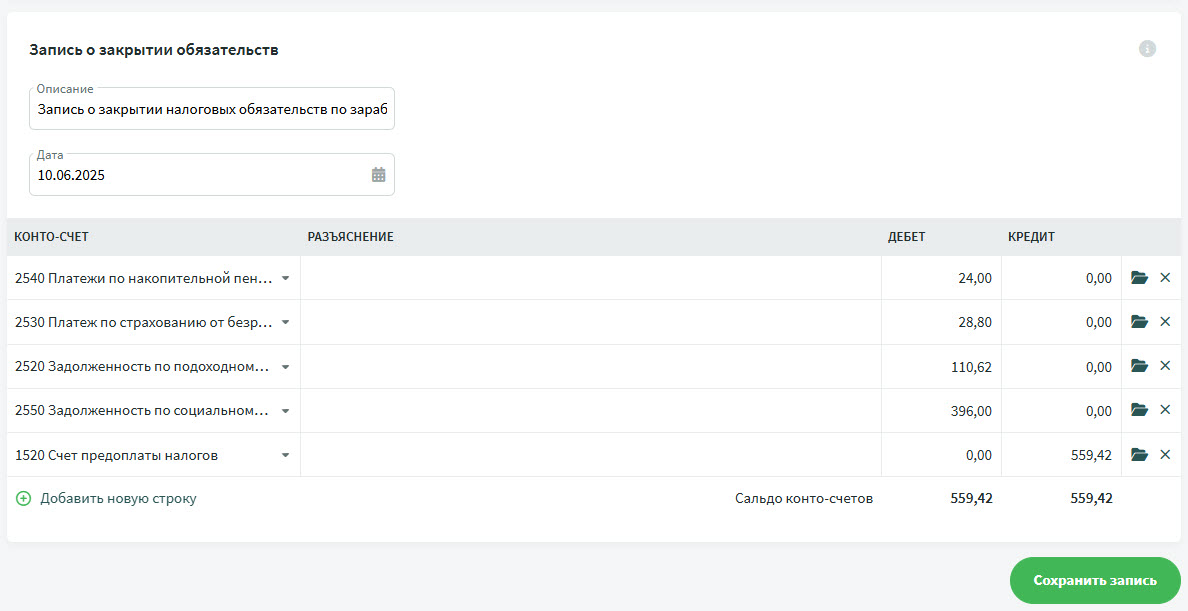Click Сохранить запись button

point(1095,581)
